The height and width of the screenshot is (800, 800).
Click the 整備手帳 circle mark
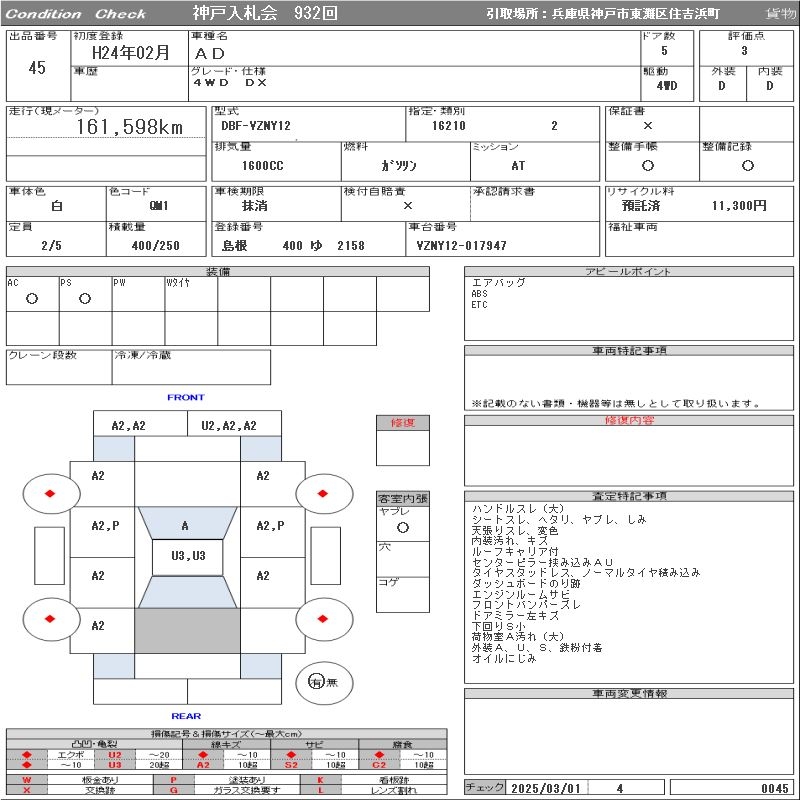coord(647,165)
